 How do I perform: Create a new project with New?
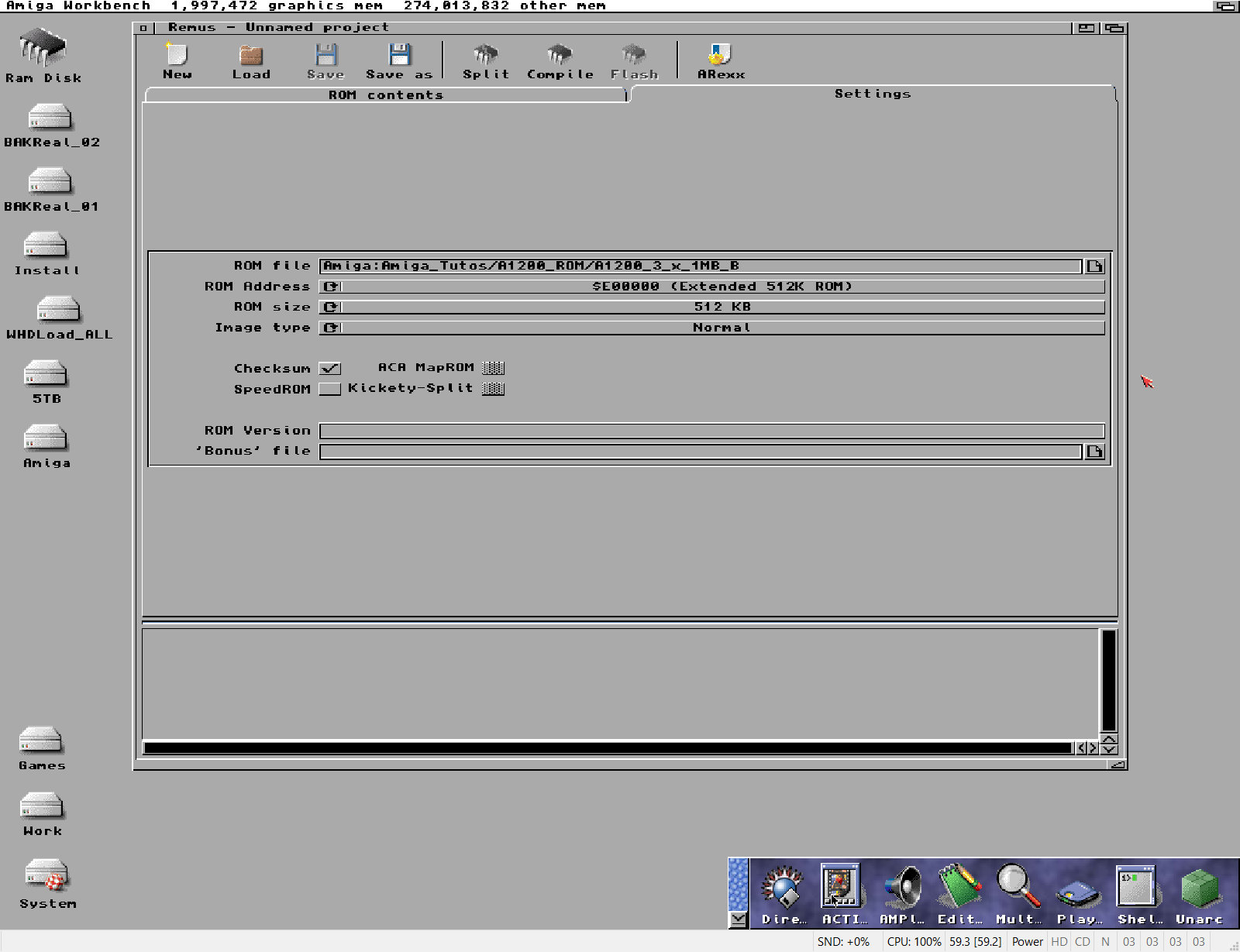tap(177, 61)
